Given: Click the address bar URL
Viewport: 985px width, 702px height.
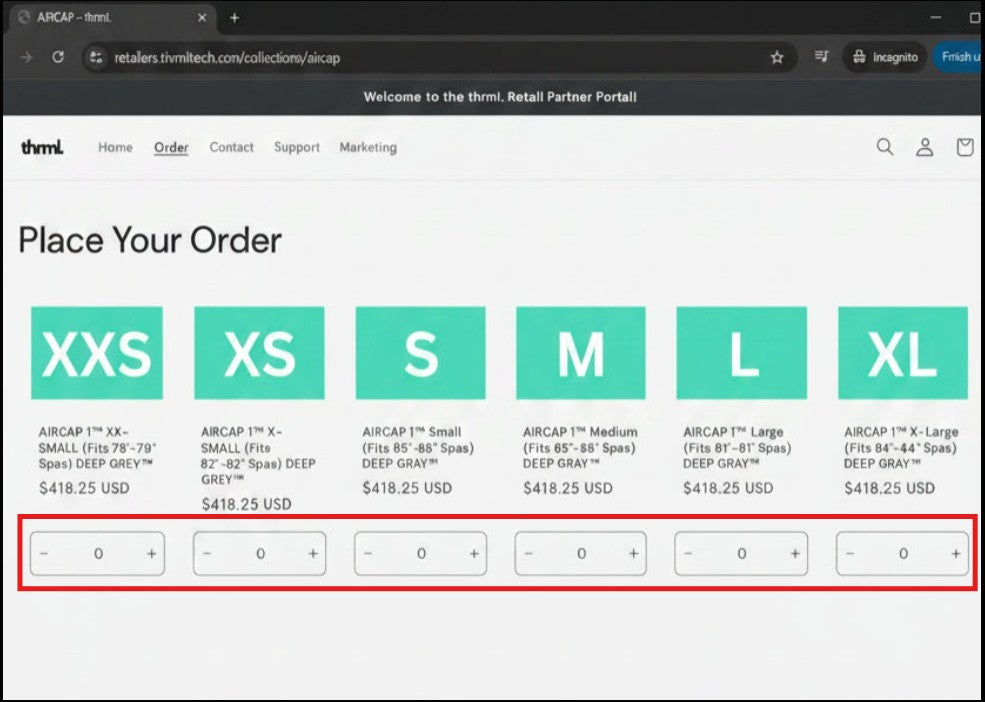Looking at the screenshot, I should click(227, 58).
